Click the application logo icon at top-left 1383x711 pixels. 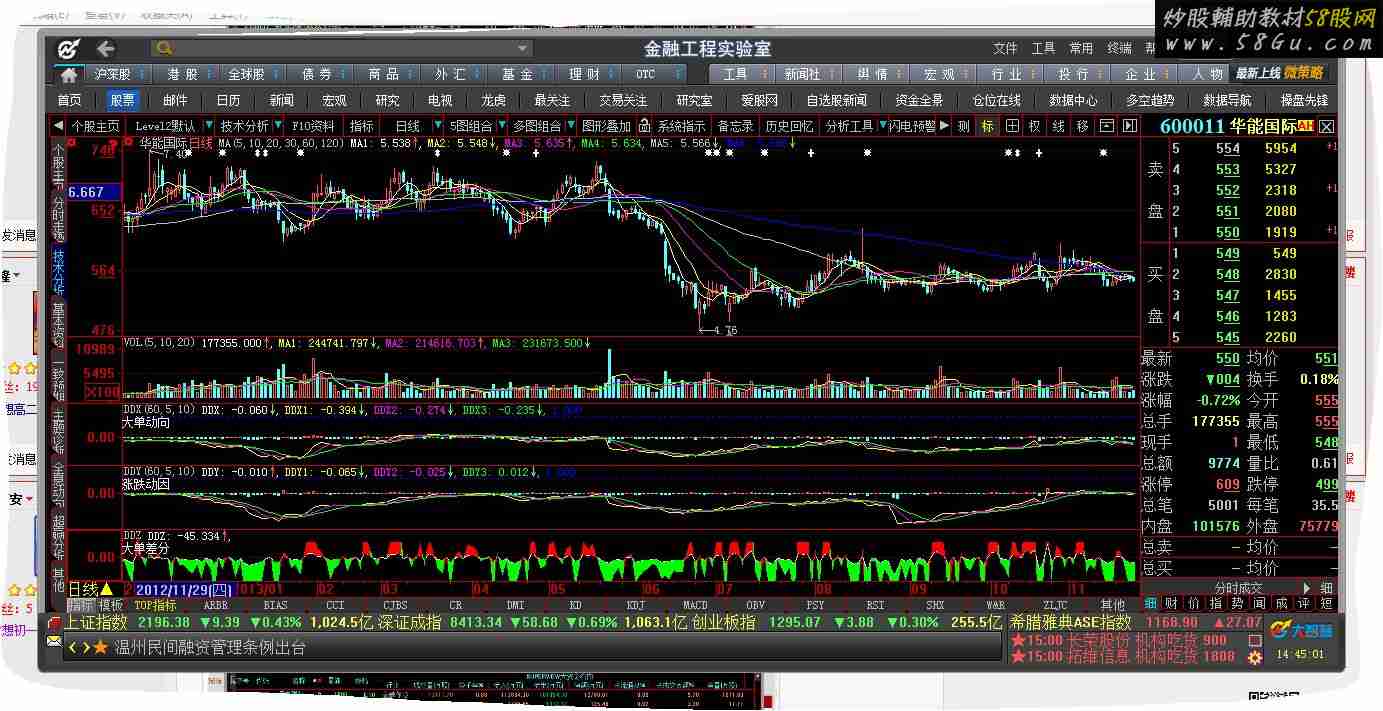coord(68,49)
